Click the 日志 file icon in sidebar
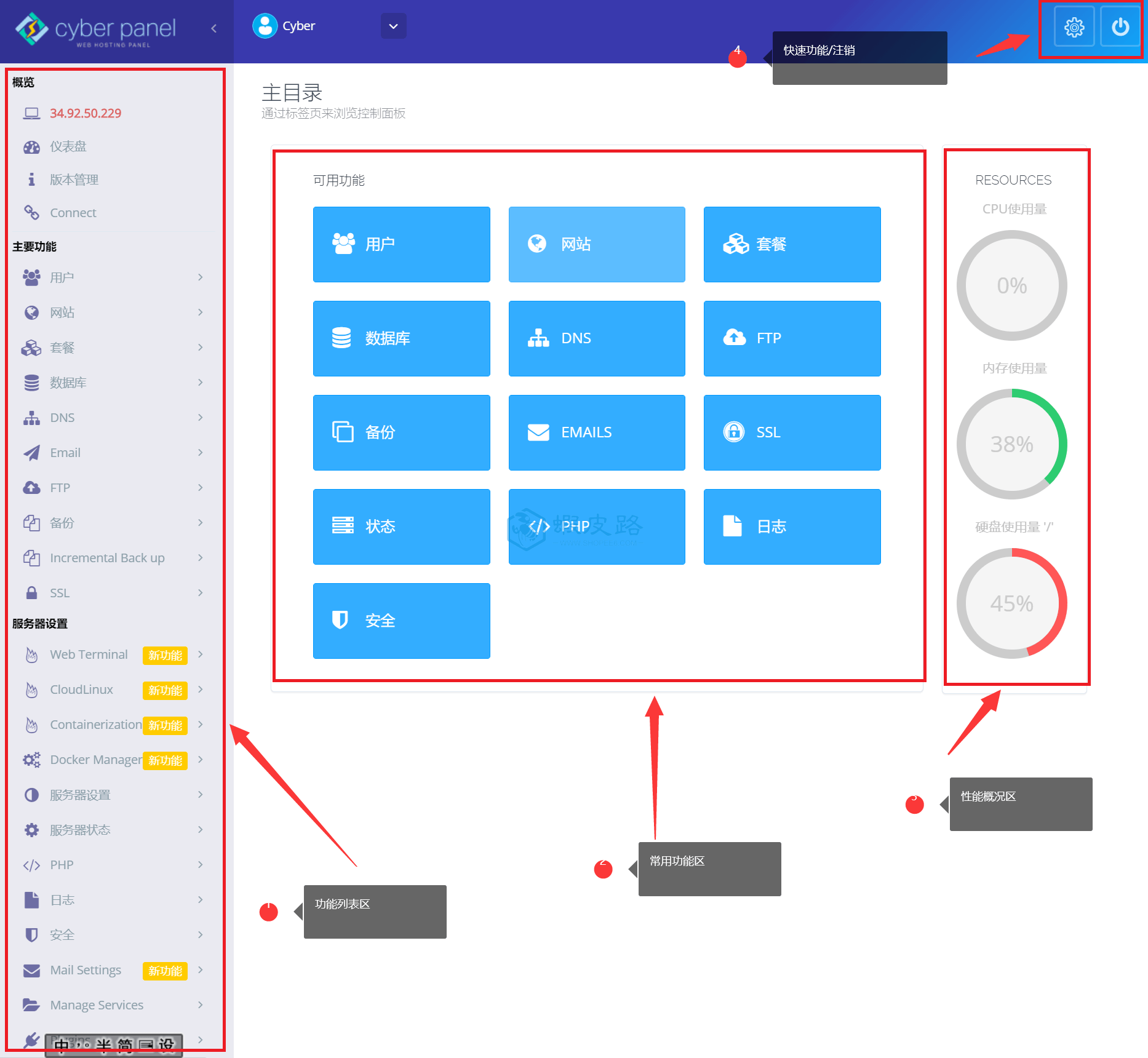The image size is (1148, 1058). [31, 900]
